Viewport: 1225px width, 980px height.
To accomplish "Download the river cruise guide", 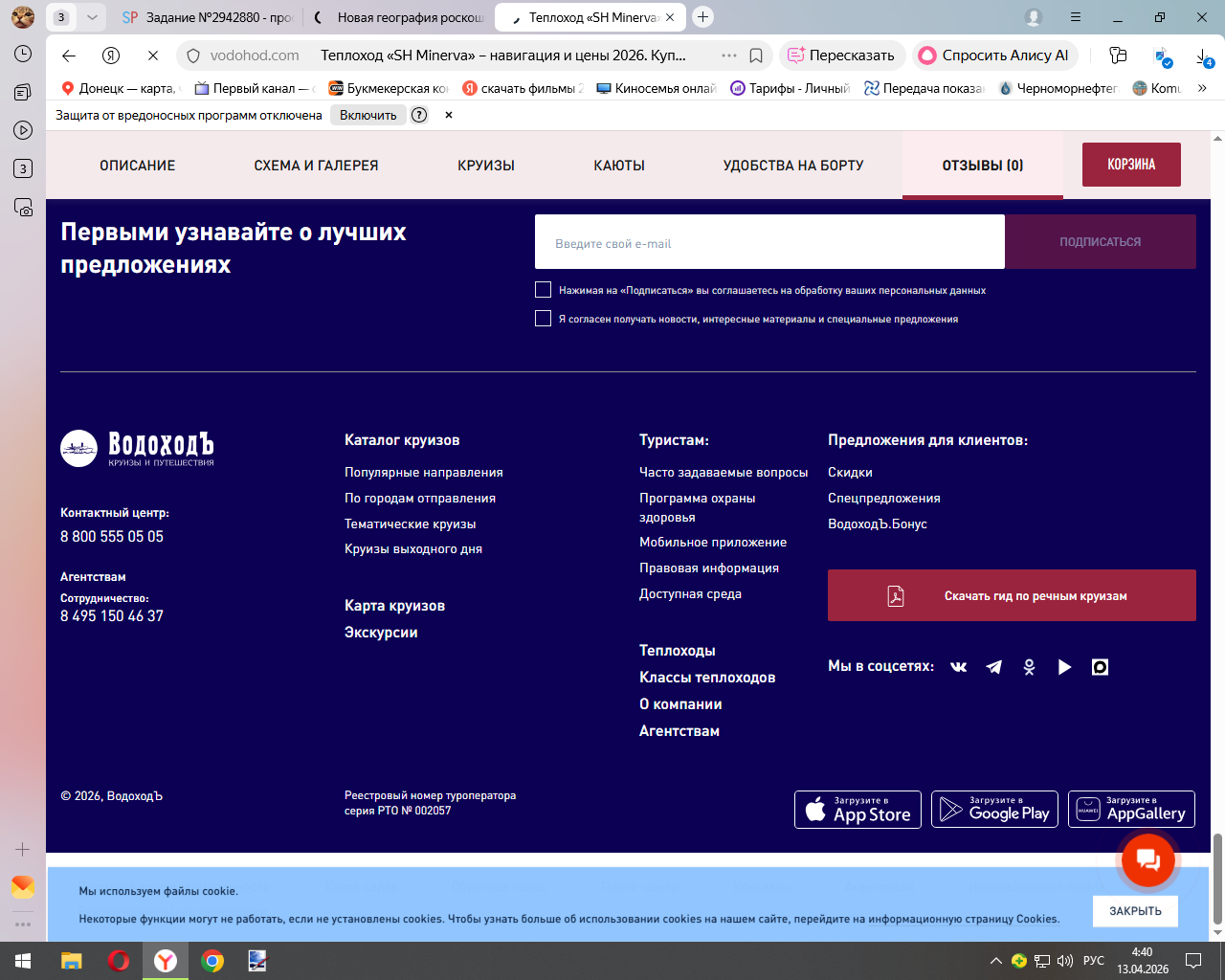I will [x=1012, y=595].
